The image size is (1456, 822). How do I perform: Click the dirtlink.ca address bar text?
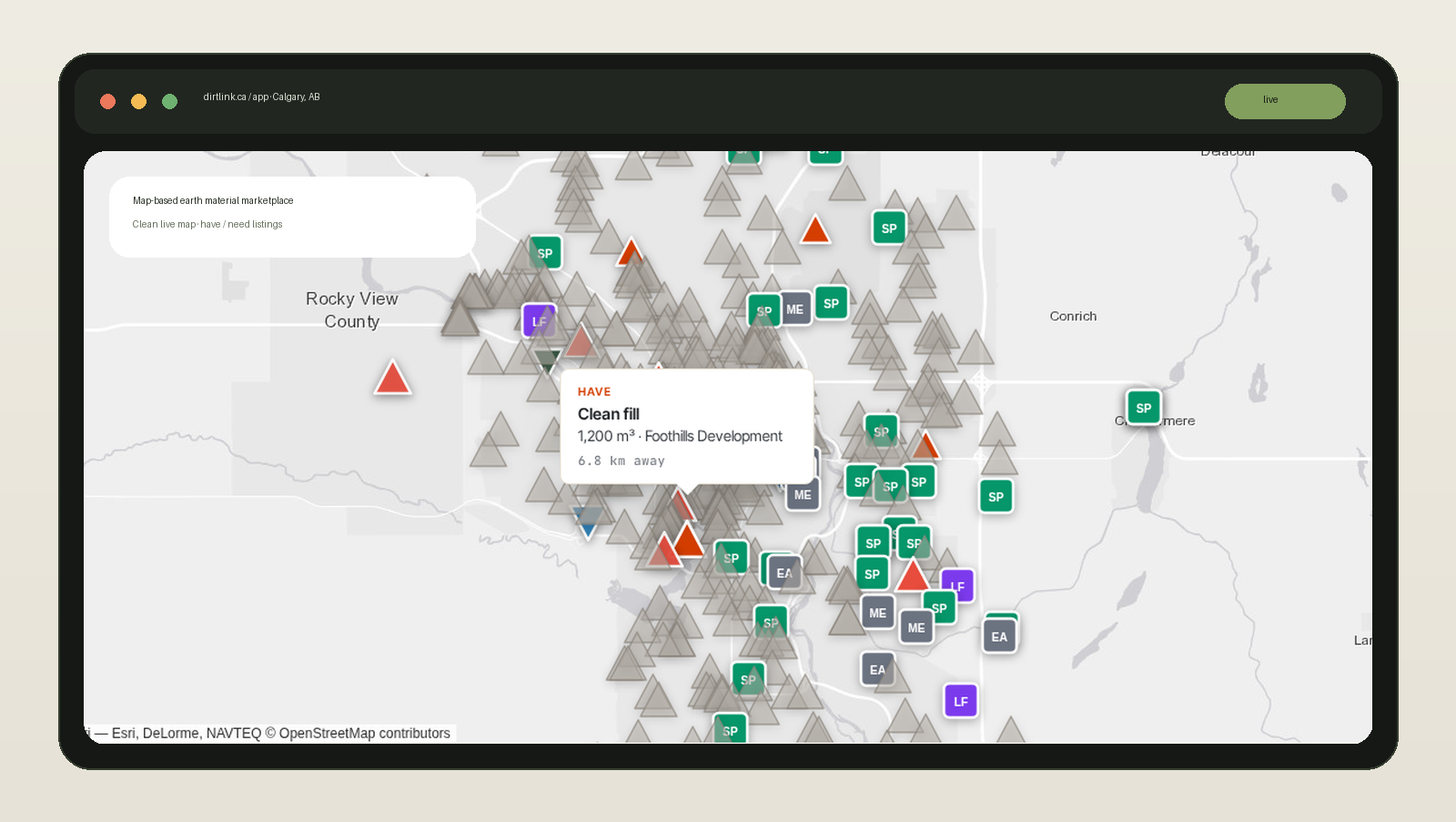click(261, 96)
